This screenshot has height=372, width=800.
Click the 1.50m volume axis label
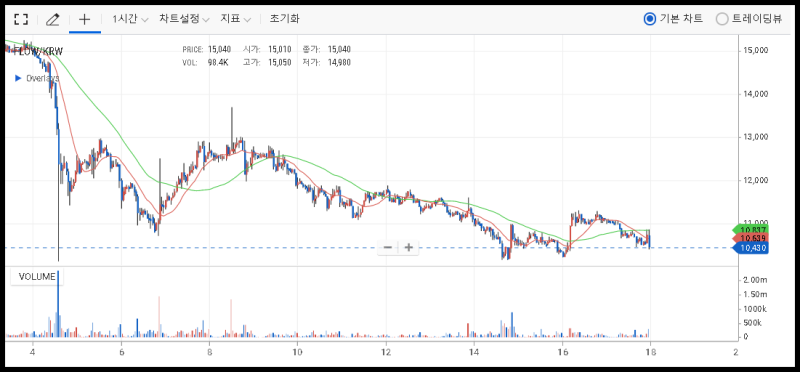[x=755, y=294]
